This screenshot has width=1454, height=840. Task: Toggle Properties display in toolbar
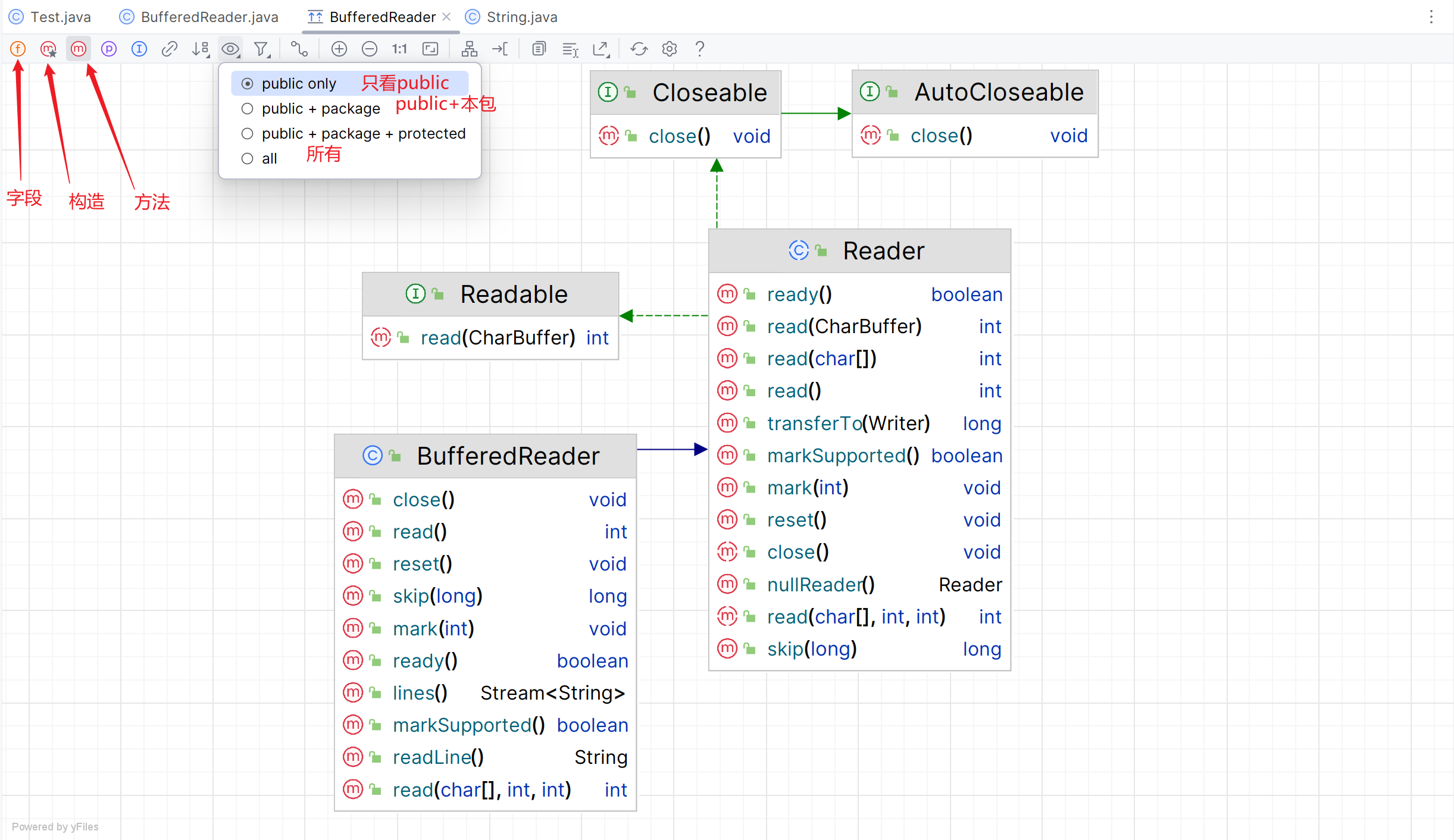coord(109,49)
